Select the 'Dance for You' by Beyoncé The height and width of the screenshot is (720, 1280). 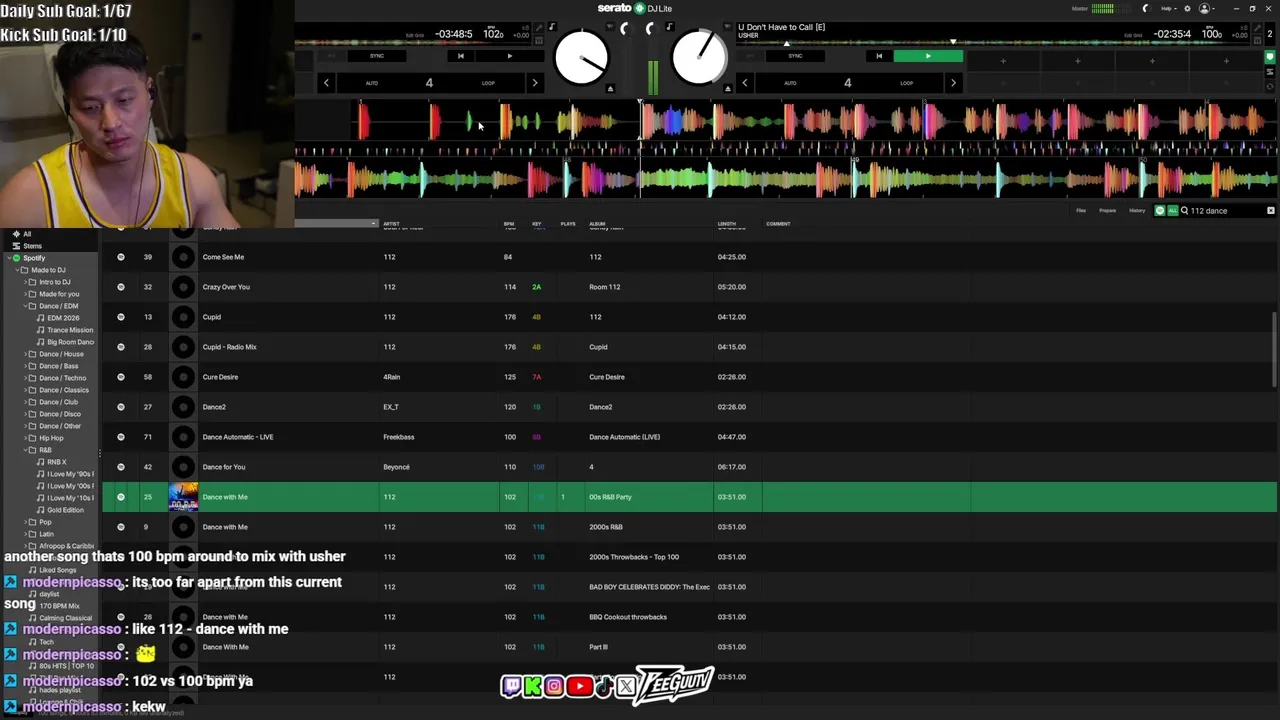point(689,467)
